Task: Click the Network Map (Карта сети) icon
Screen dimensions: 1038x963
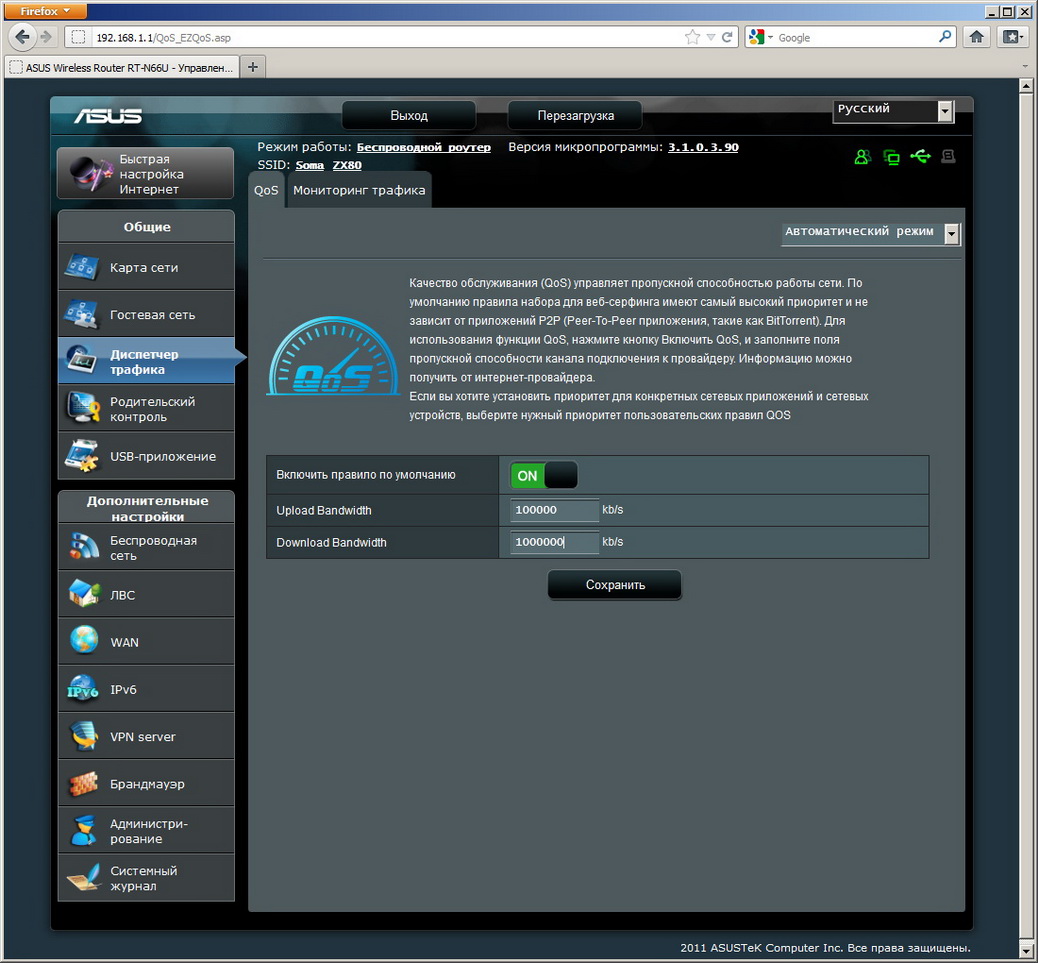Action: tap(82, 268)
